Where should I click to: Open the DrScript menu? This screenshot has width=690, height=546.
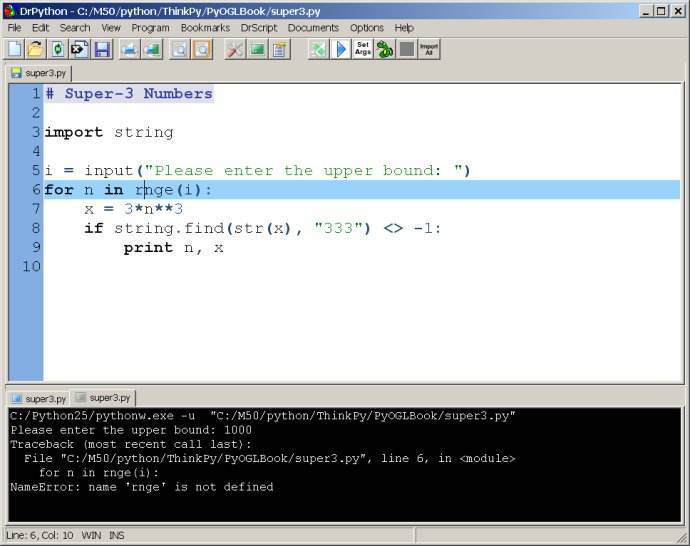pos(259,28)
